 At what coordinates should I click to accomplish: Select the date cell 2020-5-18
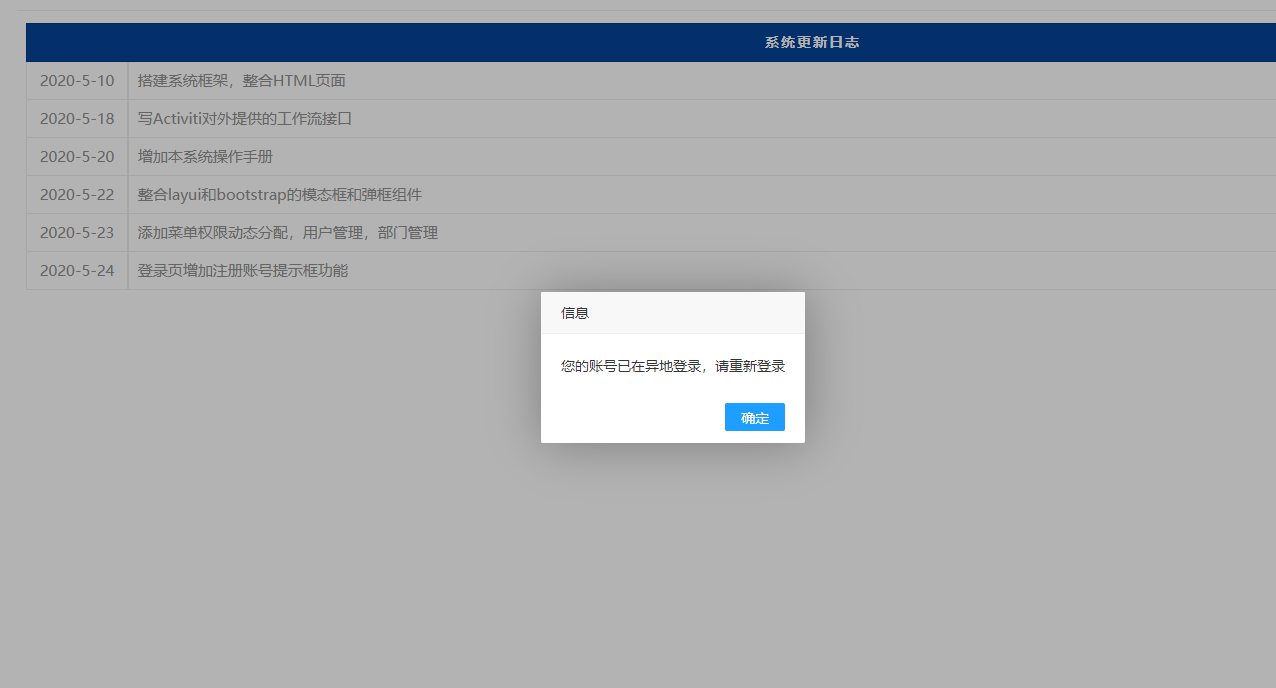[77, 119]
